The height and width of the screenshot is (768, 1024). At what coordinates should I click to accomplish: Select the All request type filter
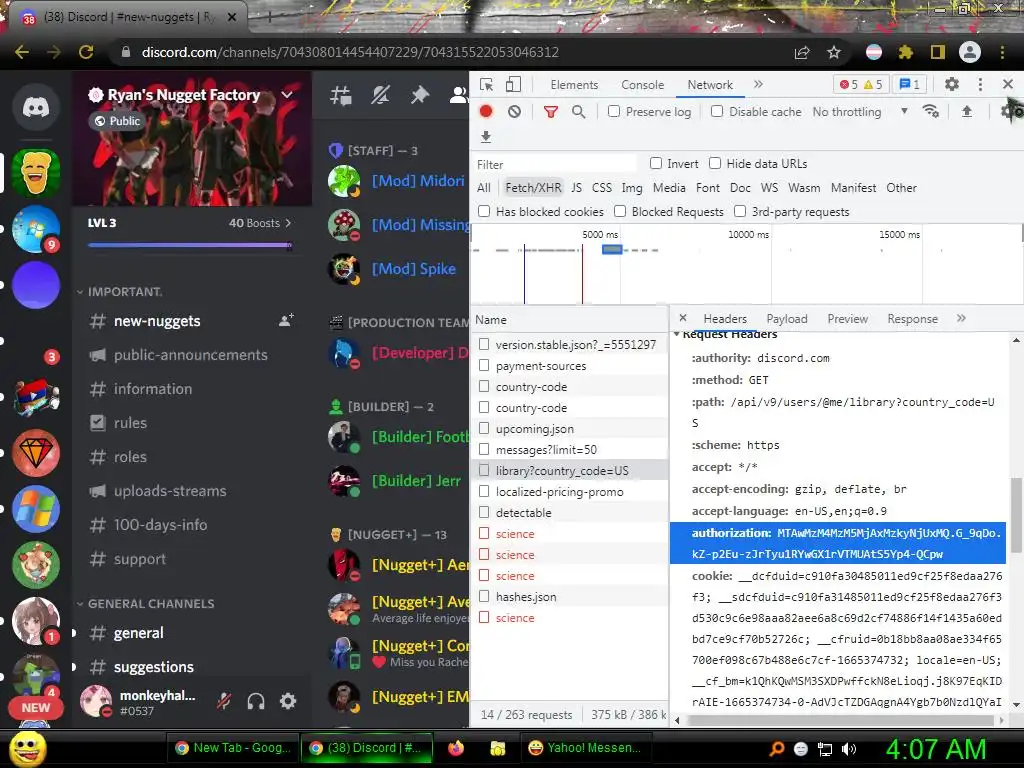click(x=484, y=188)
